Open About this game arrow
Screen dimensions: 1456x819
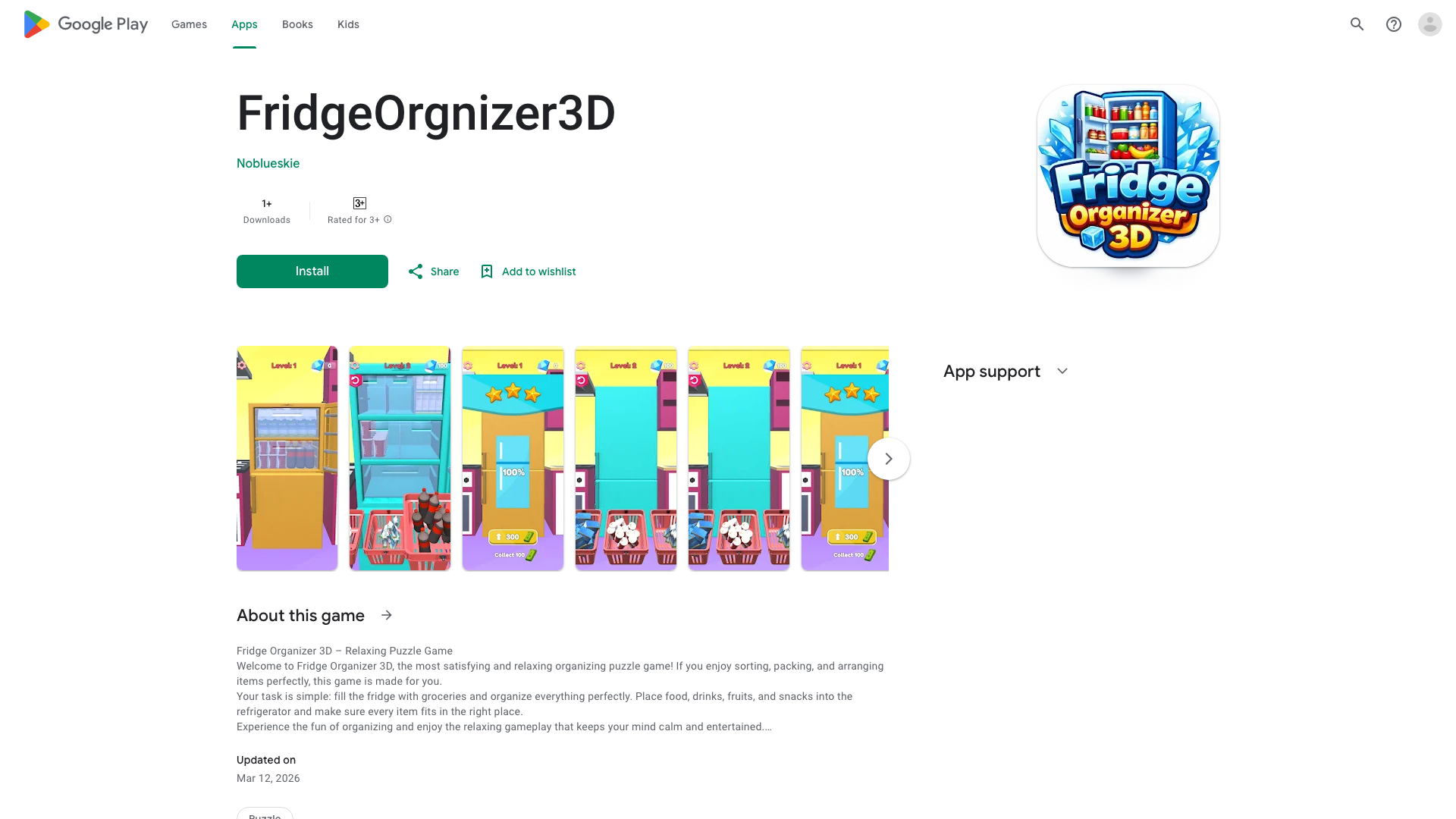coord(387,615)
